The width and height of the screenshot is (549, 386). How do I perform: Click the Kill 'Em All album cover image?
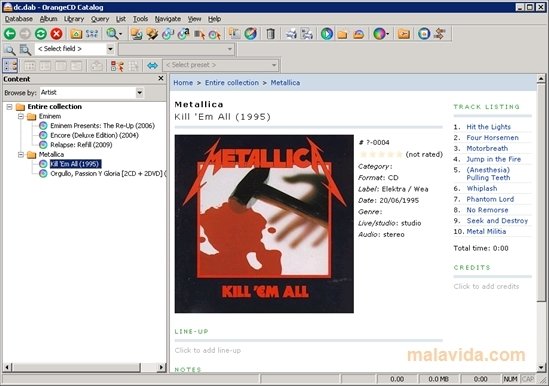point(264,224)
